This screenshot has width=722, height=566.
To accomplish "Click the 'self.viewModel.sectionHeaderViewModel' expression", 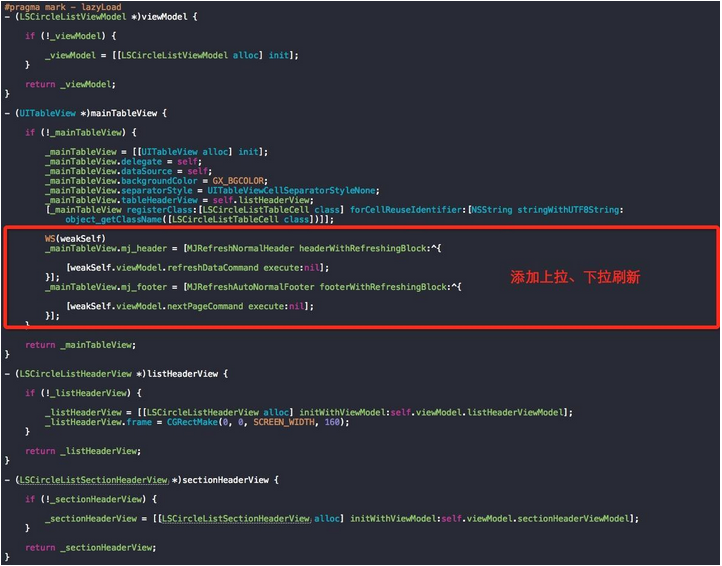I will tap(536, 519).
